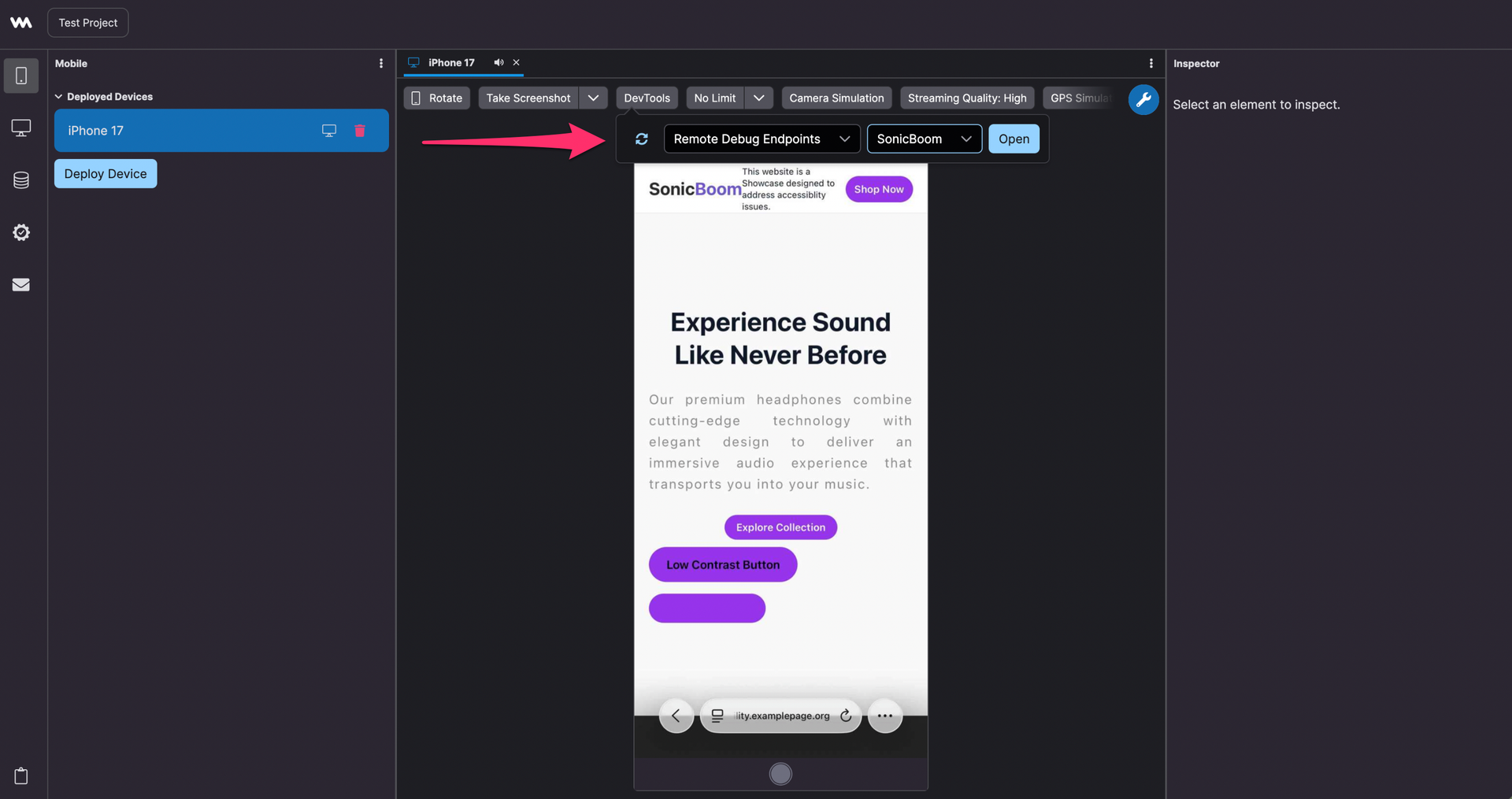This screenshot has height=799, width=1512.
Task: Click the app logo in top-left corner
Action: point(21,23)
